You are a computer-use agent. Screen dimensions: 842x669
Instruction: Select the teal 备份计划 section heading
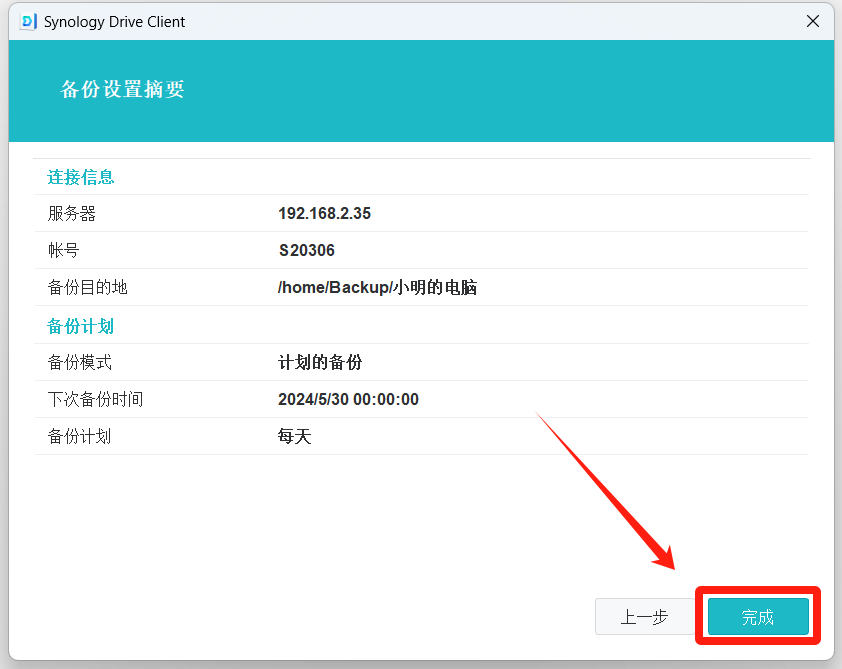(81, 326)
